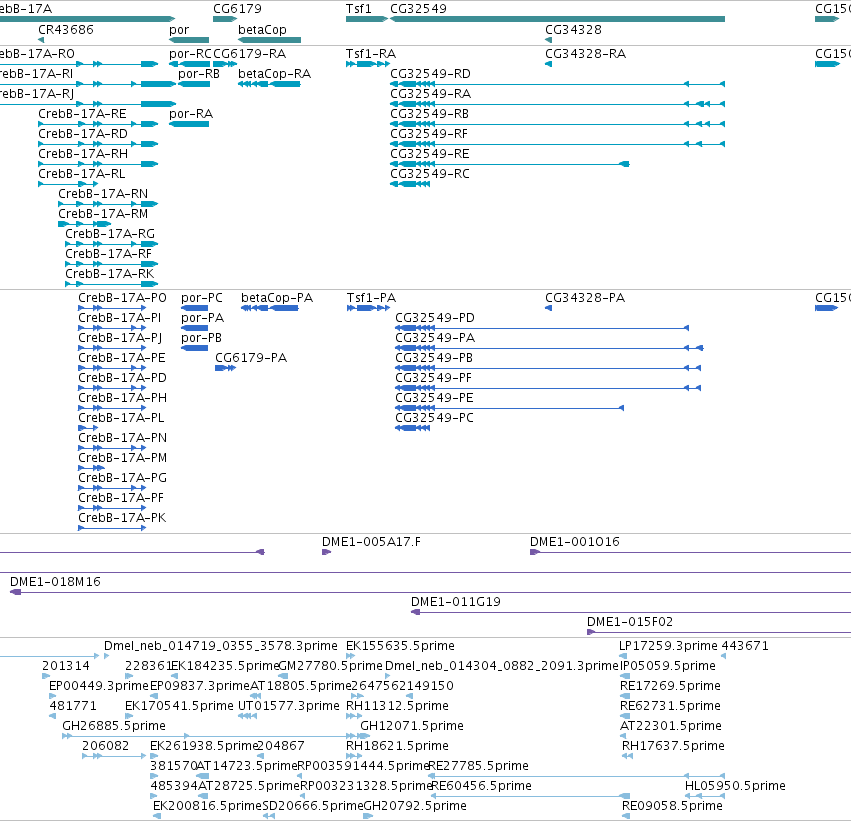Click EST LP17259.3prime
Viewport: 851px width, 821px height.
668,646
